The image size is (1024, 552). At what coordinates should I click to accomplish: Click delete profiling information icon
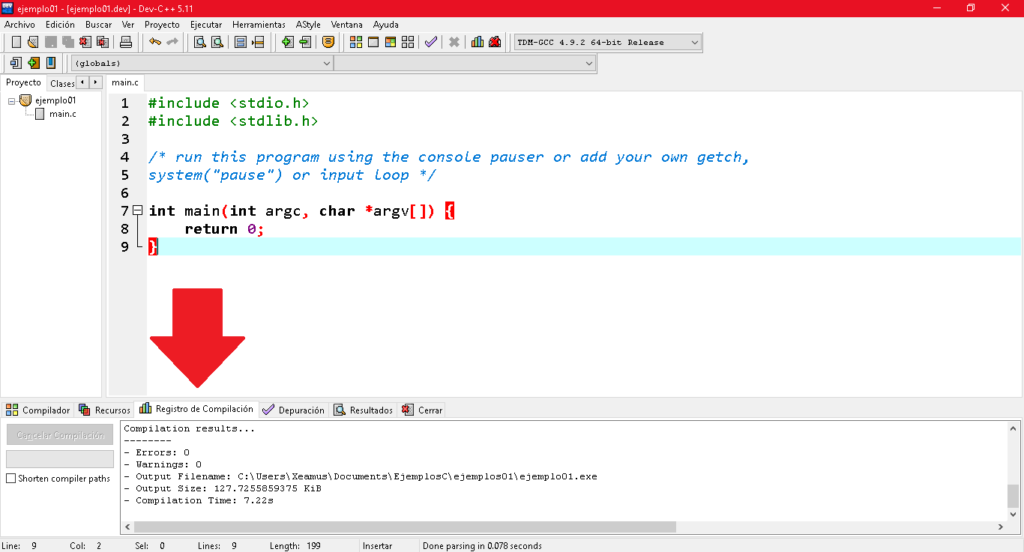(495, 42)
